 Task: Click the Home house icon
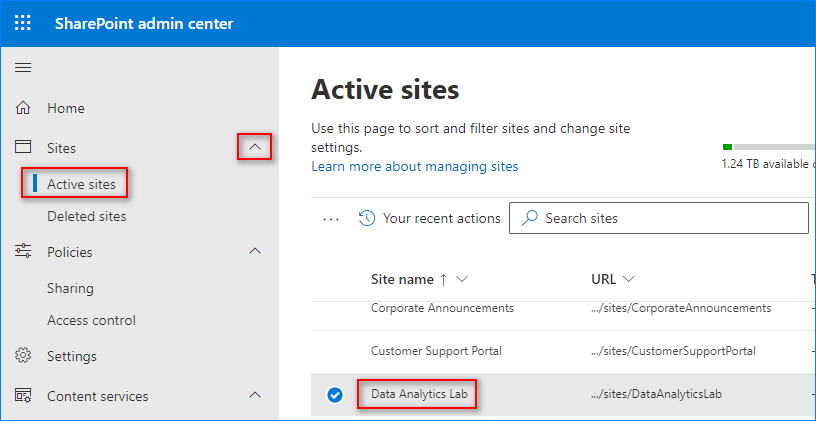[23, 108]
